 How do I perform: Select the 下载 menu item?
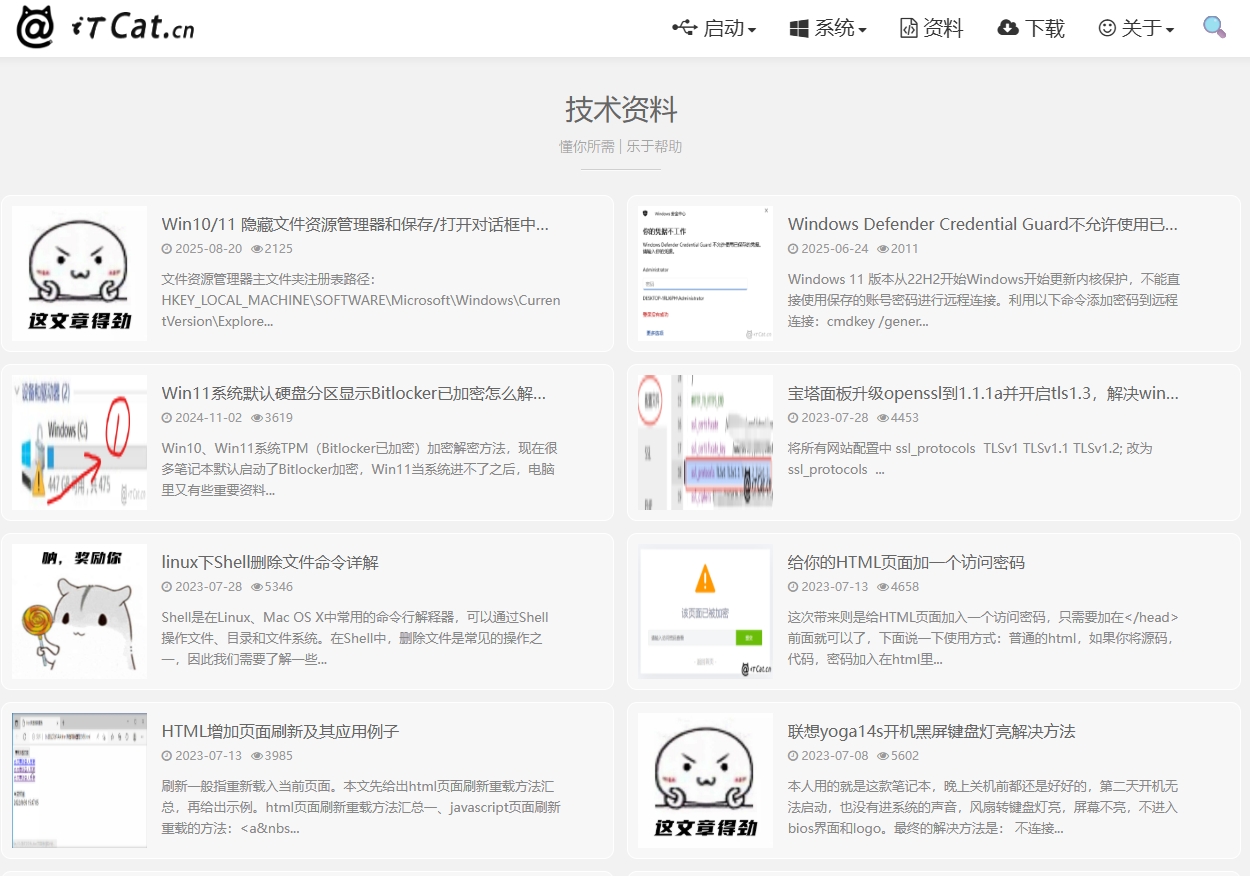coord(1030,28)
